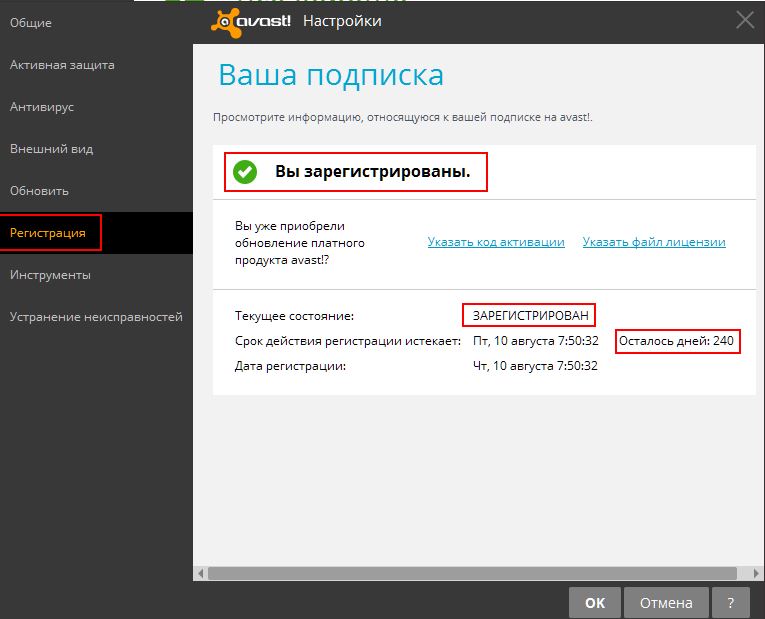Click registration date Чт, 10 августа 7:50:32
This screenshot has height=619, width=765.
(535, 366)
